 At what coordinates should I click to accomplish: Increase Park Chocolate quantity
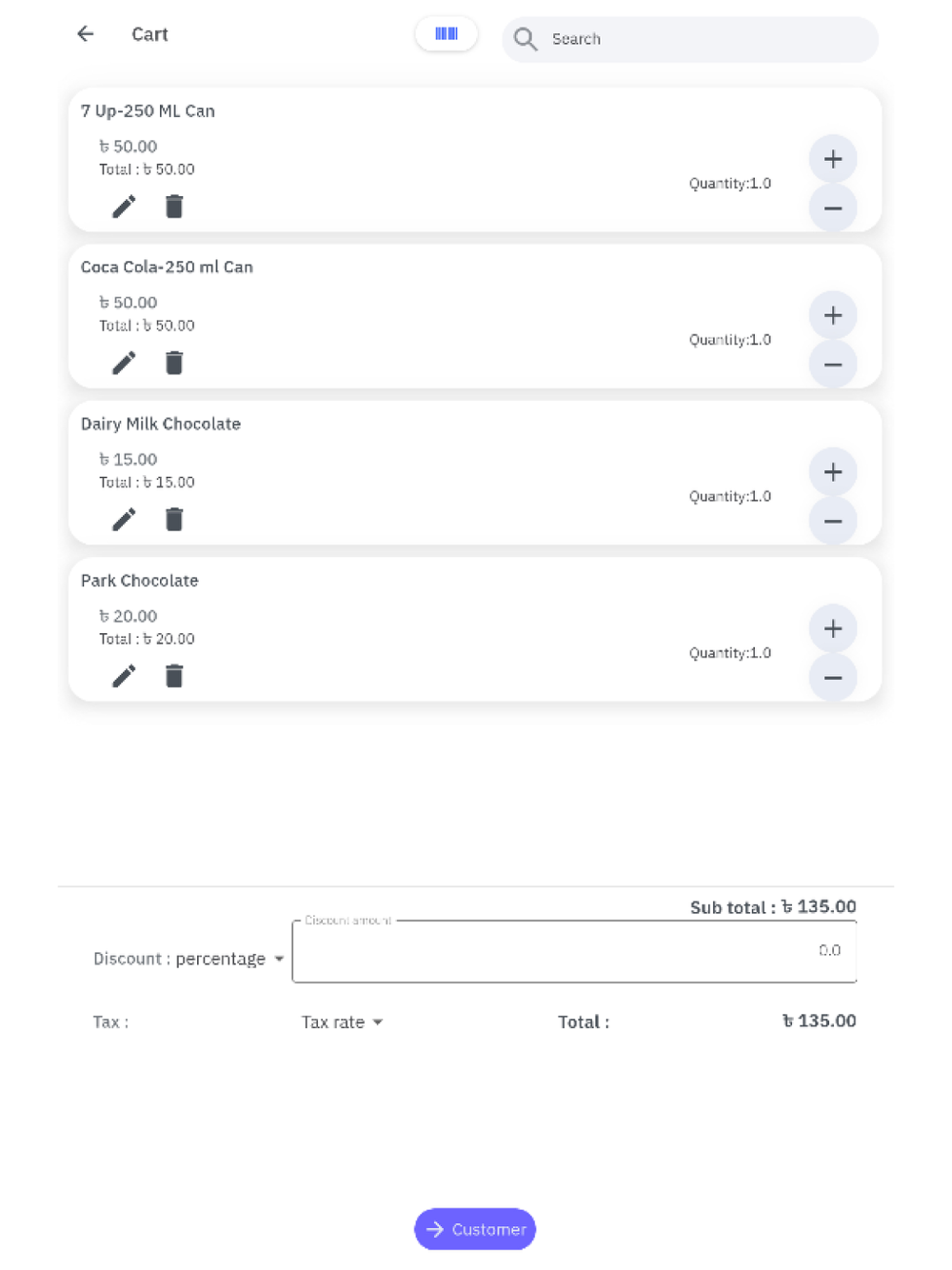832,628
